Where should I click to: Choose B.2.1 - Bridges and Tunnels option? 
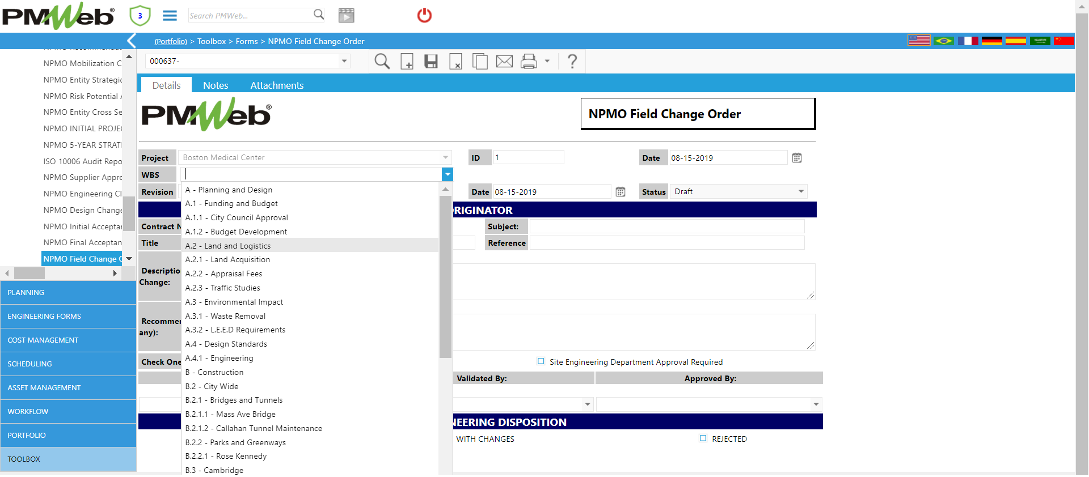tap(310, 400)
